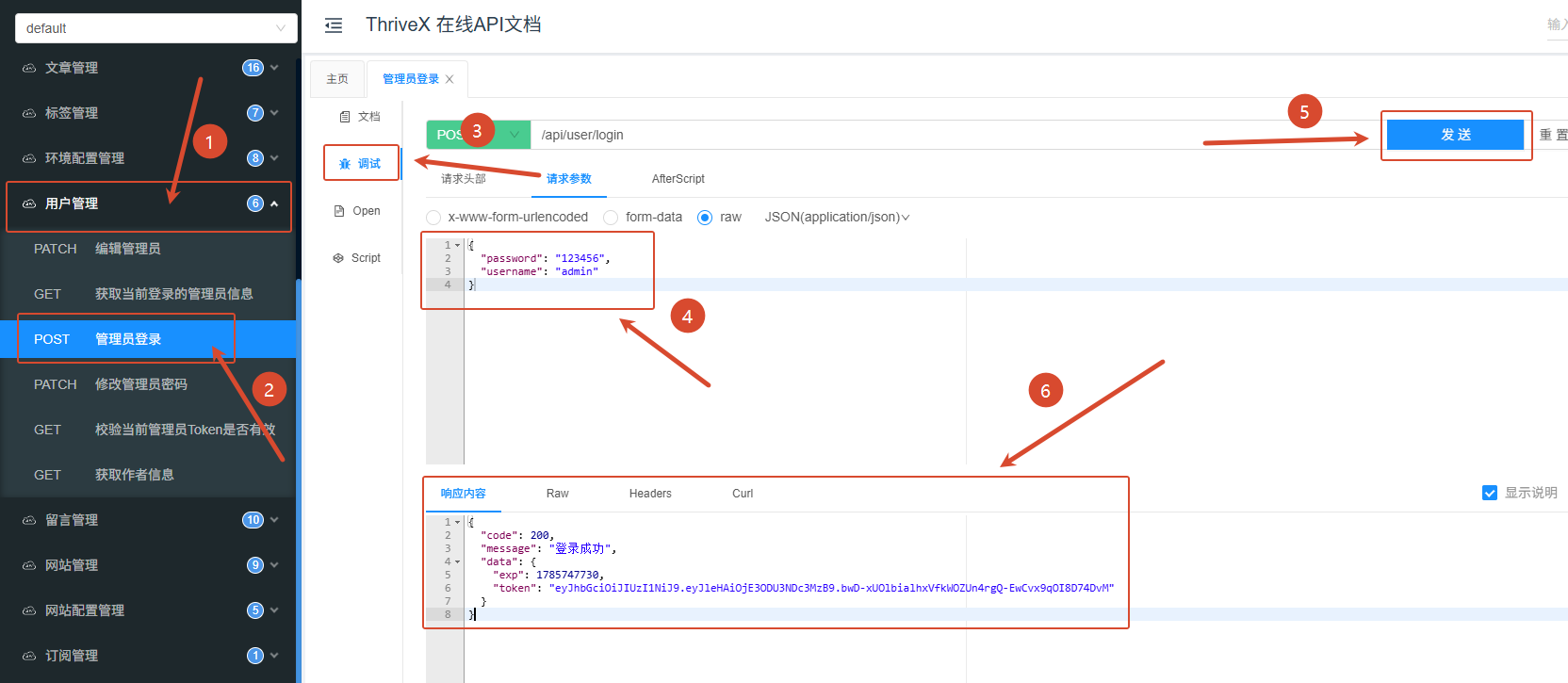This screenshot has width=1568, height=683.
Task: Switch to the AfterScript tab
Action: click(x=678, y=179)
